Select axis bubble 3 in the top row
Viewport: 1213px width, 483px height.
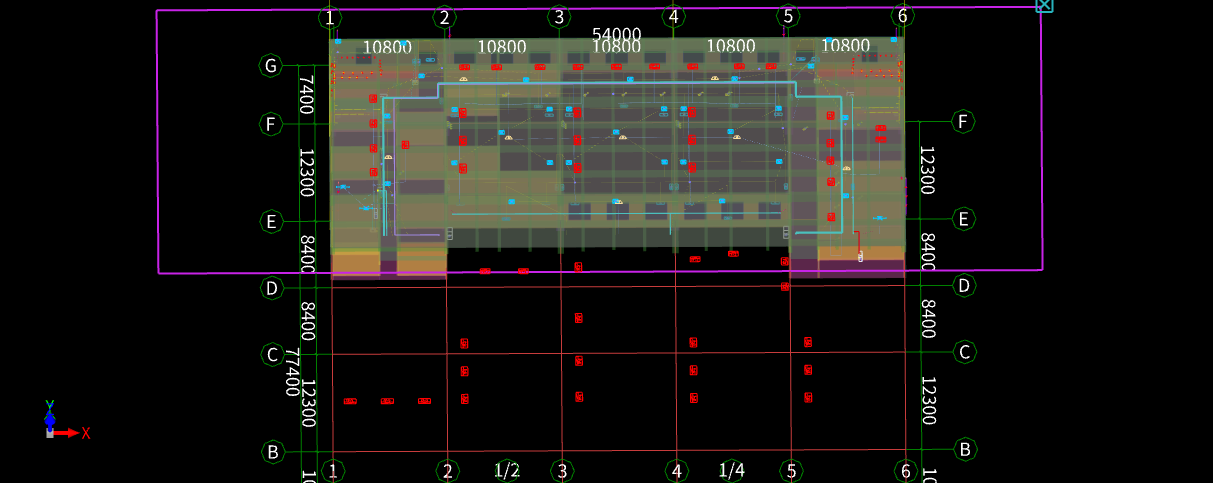click(560, 16)
